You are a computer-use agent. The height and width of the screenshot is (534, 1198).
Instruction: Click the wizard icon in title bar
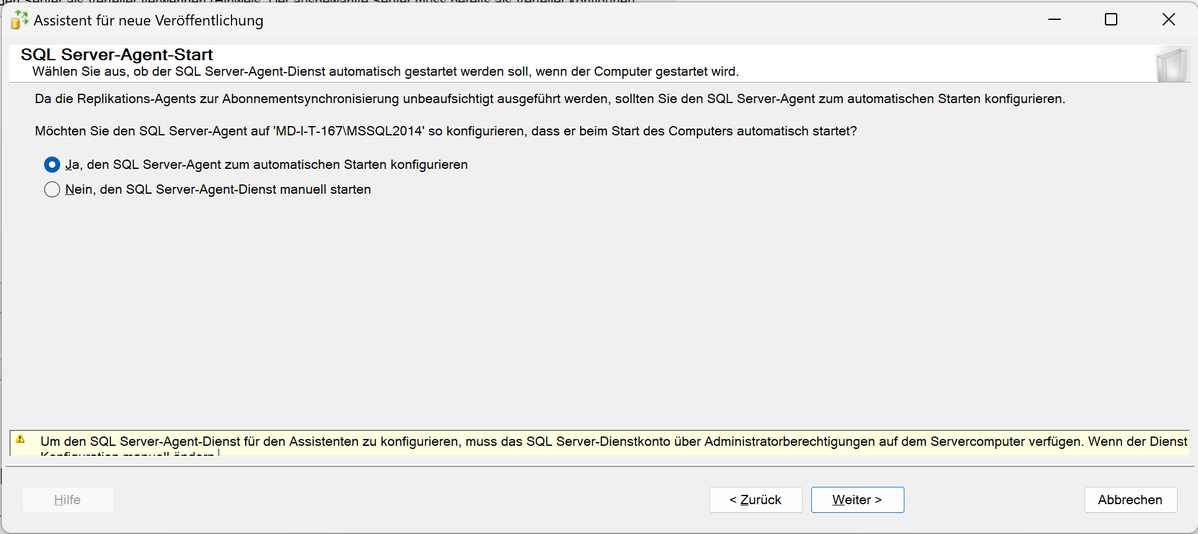tap(19, 21)
